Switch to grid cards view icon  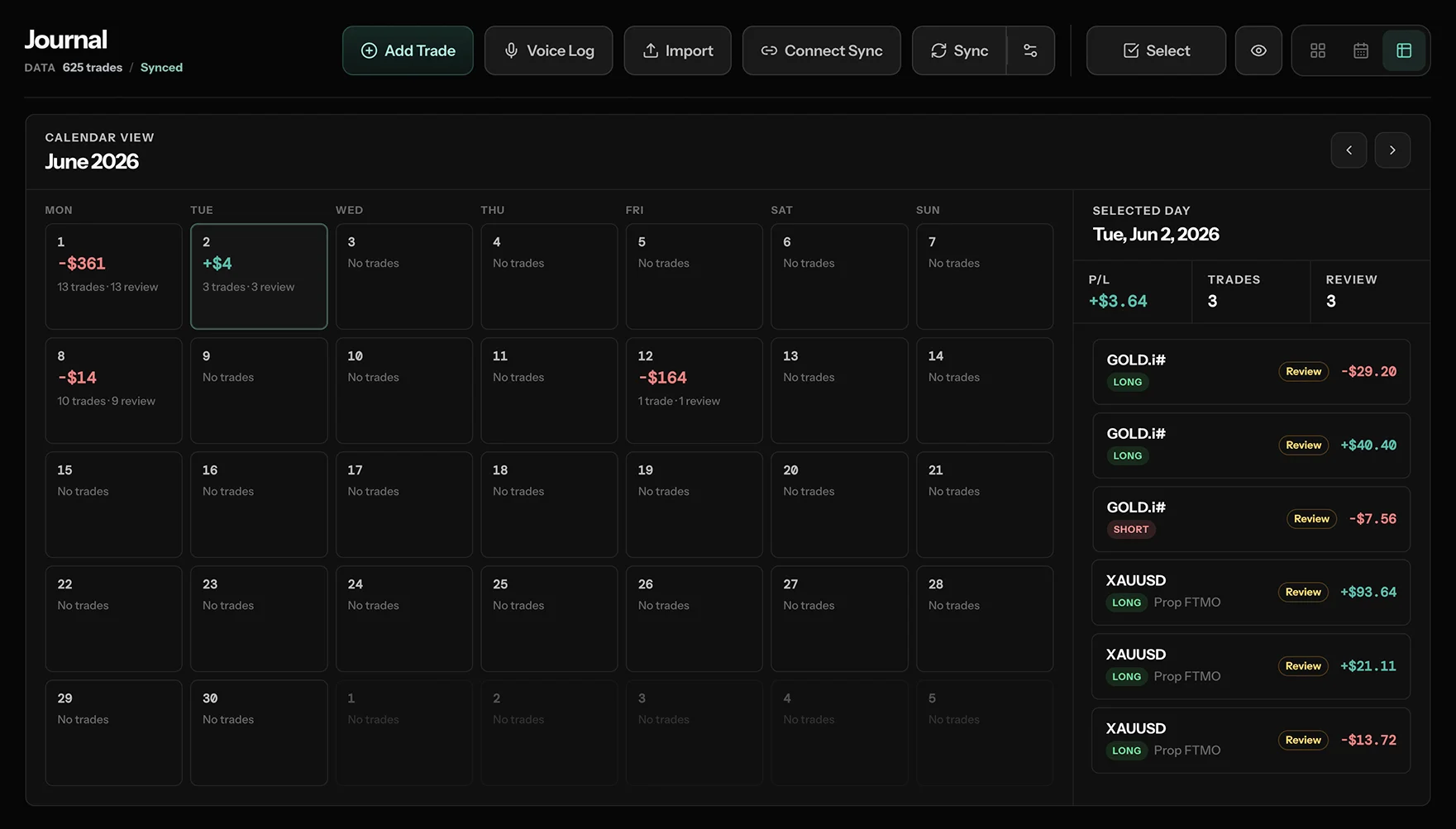1318,50
